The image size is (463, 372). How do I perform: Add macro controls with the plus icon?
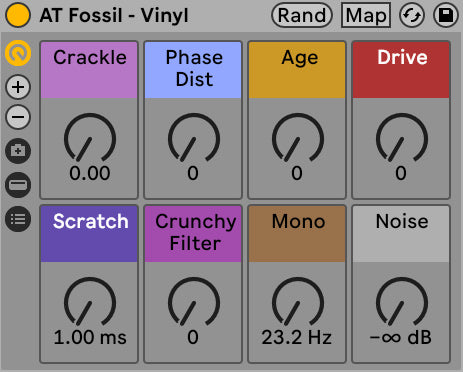18,87
